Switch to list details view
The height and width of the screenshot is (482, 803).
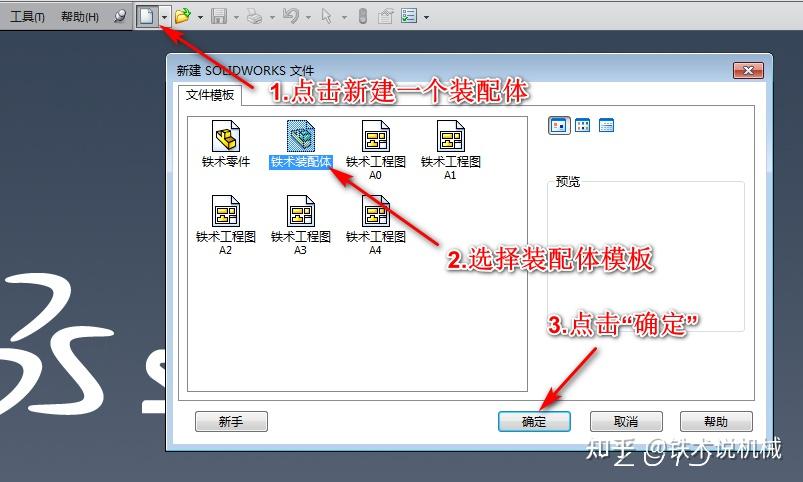[606, 125]
